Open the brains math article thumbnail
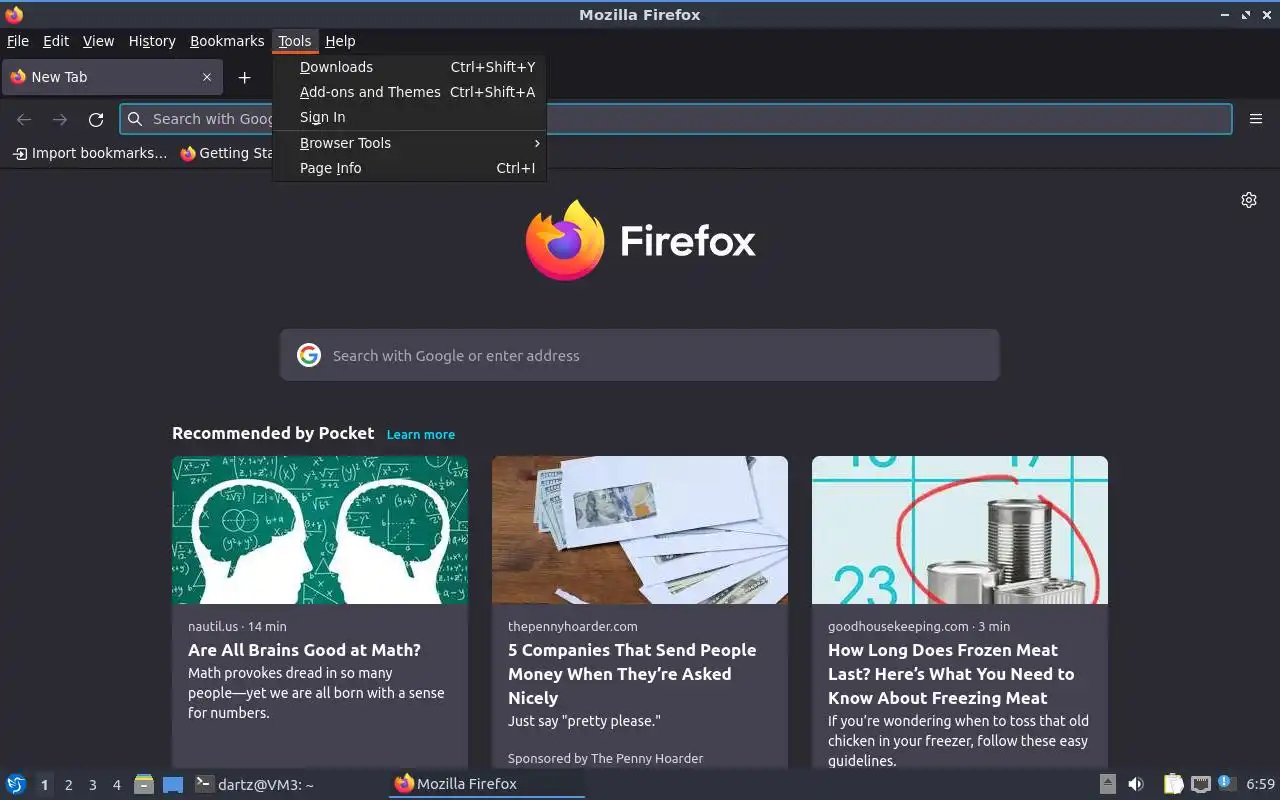This screenshot has width=1280, height=800. click(320, 530)
